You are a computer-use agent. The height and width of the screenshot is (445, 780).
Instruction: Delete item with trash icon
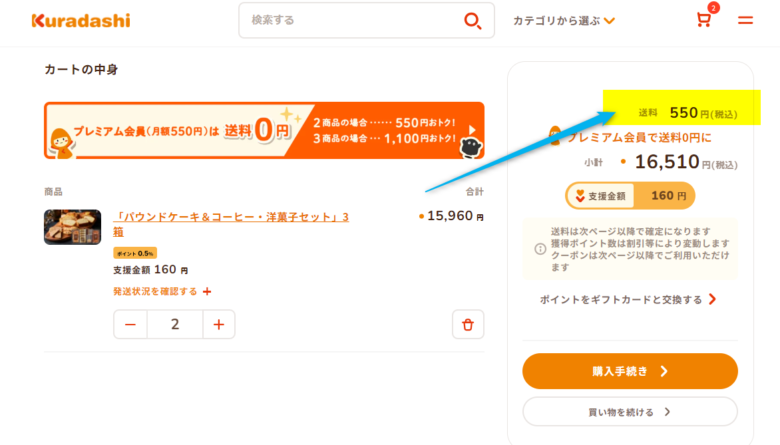coord(467,324)
